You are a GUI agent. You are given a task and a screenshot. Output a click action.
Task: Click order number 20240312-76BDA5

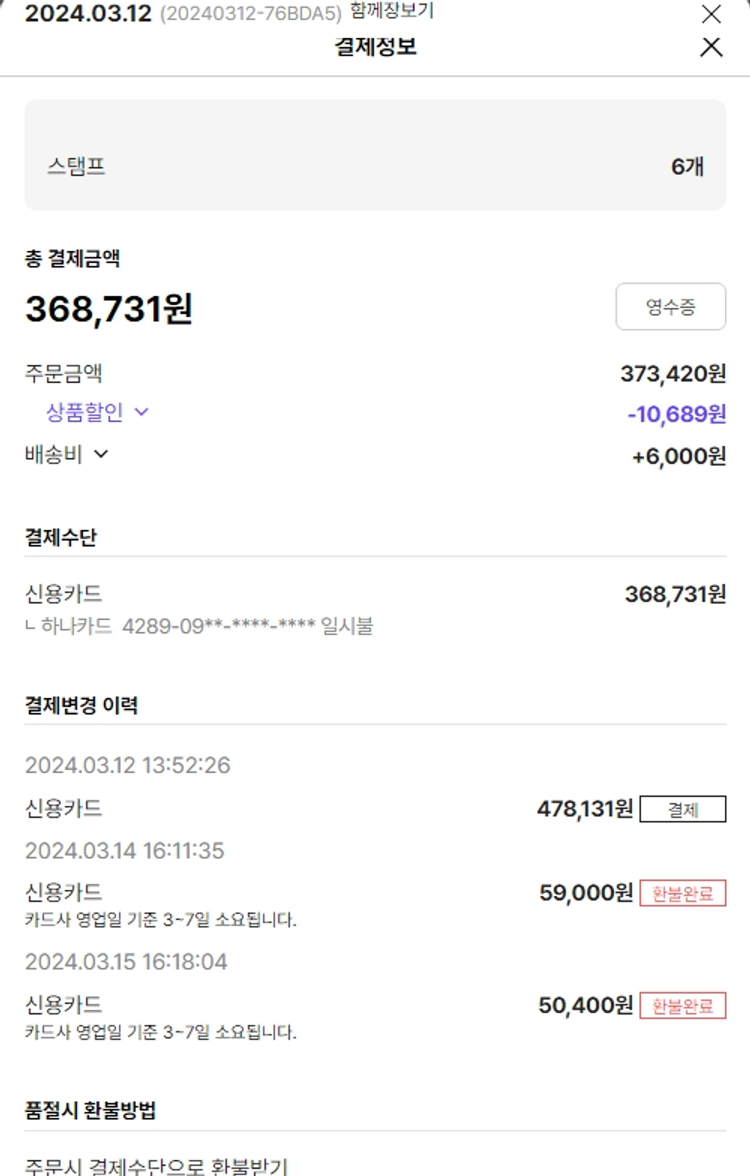point(250,15)
